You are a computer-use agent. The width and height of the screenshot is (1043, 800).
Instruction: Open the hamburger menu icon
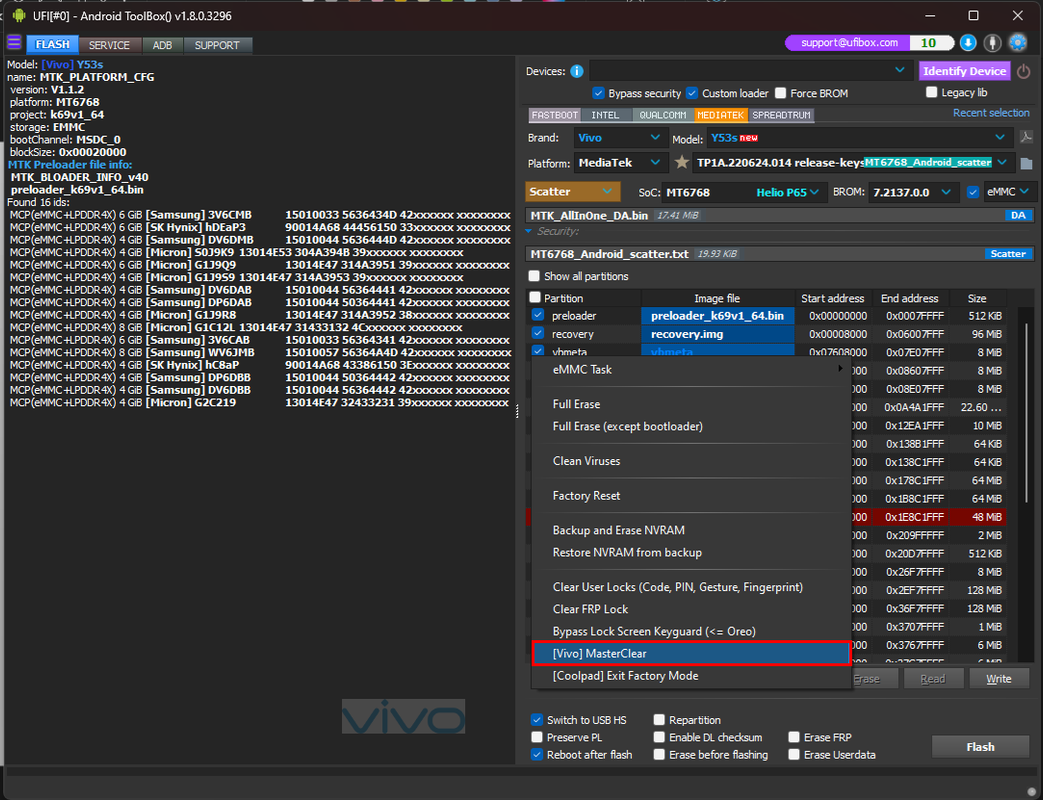14,43
